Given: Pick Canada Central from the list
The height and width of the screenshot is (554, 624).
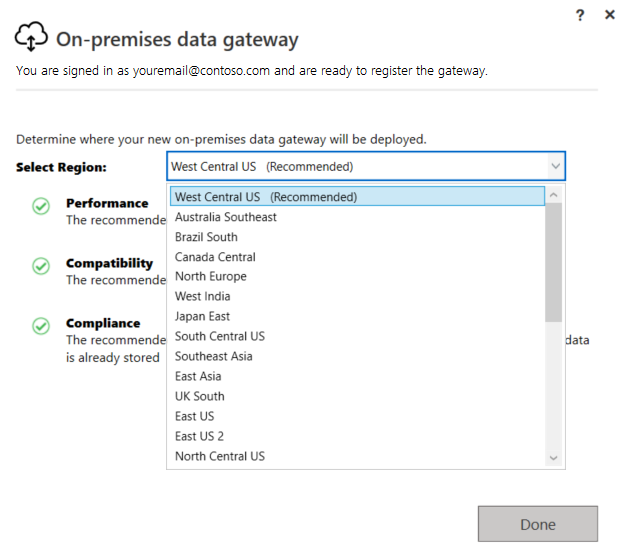Looking at the screenshot, I should 215,257.
